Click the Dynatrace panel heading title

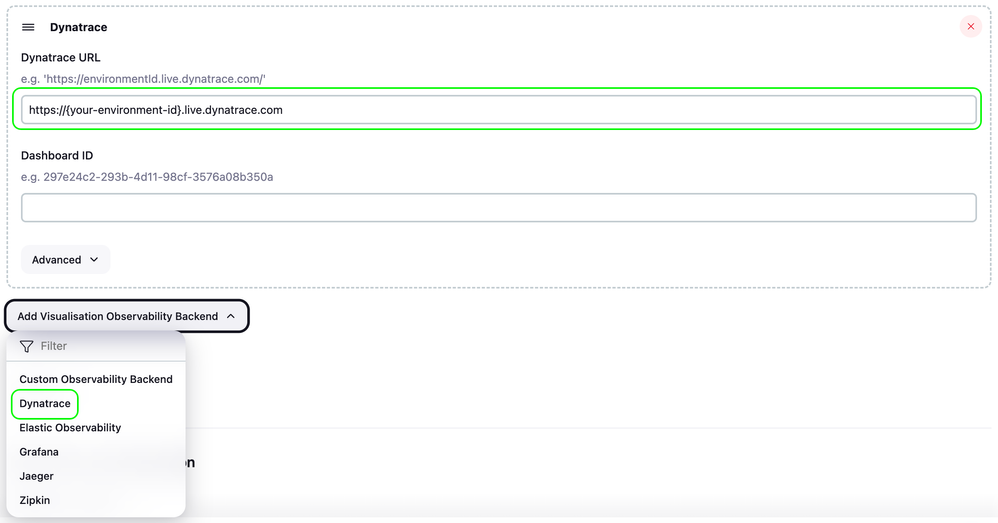coord(78,27)
